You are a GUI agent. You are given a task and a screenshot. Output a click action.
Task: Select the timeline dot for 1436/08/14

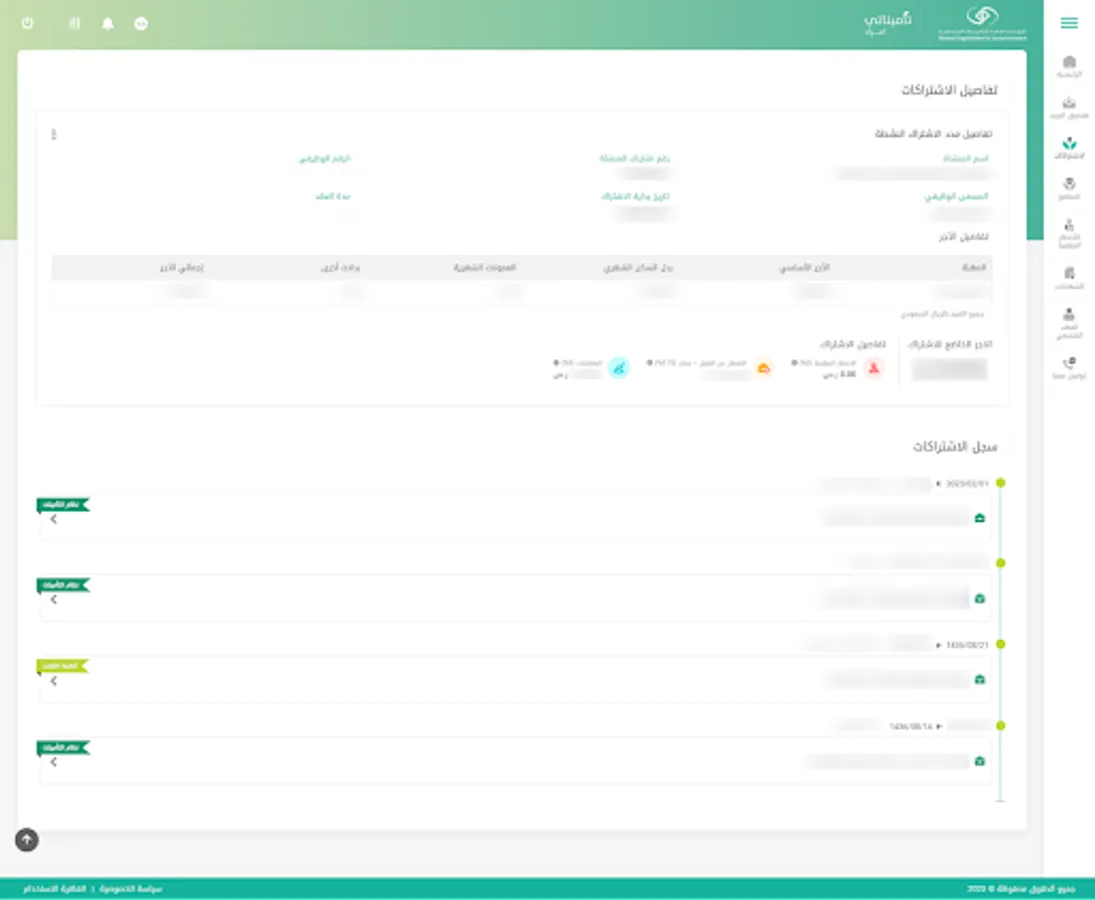pos(1001,725)
